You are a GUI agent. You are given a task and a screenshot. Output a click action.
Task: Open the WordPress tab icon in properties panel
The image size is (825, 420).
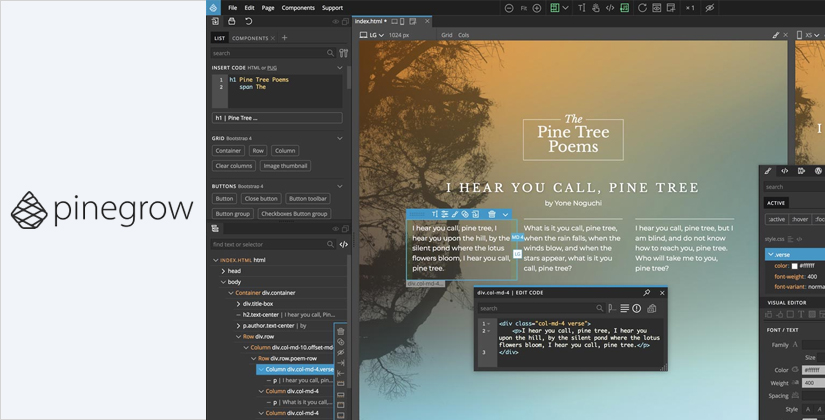pyautogui.click(x=819, y=171)
